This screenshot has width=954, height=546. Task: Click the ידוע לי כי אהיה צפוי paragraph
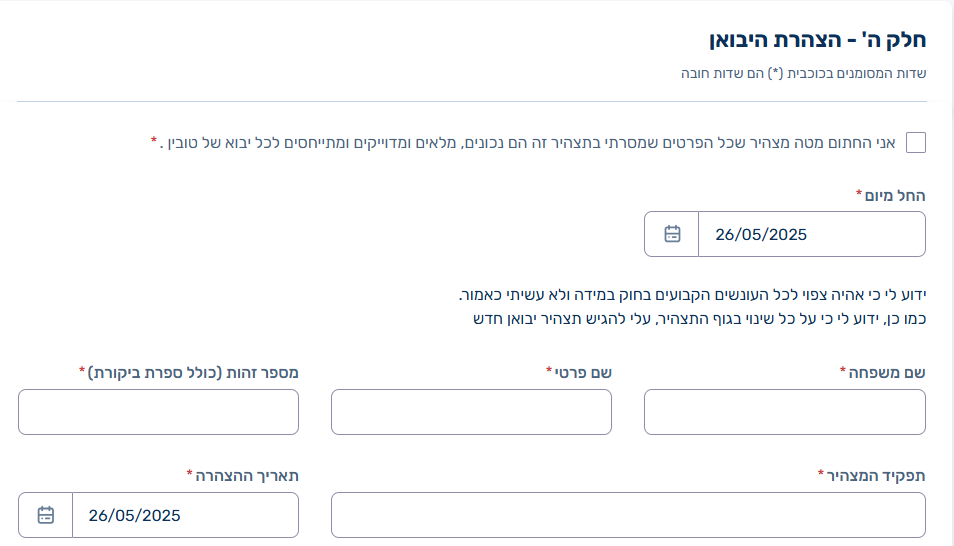(x=692, y=295)
